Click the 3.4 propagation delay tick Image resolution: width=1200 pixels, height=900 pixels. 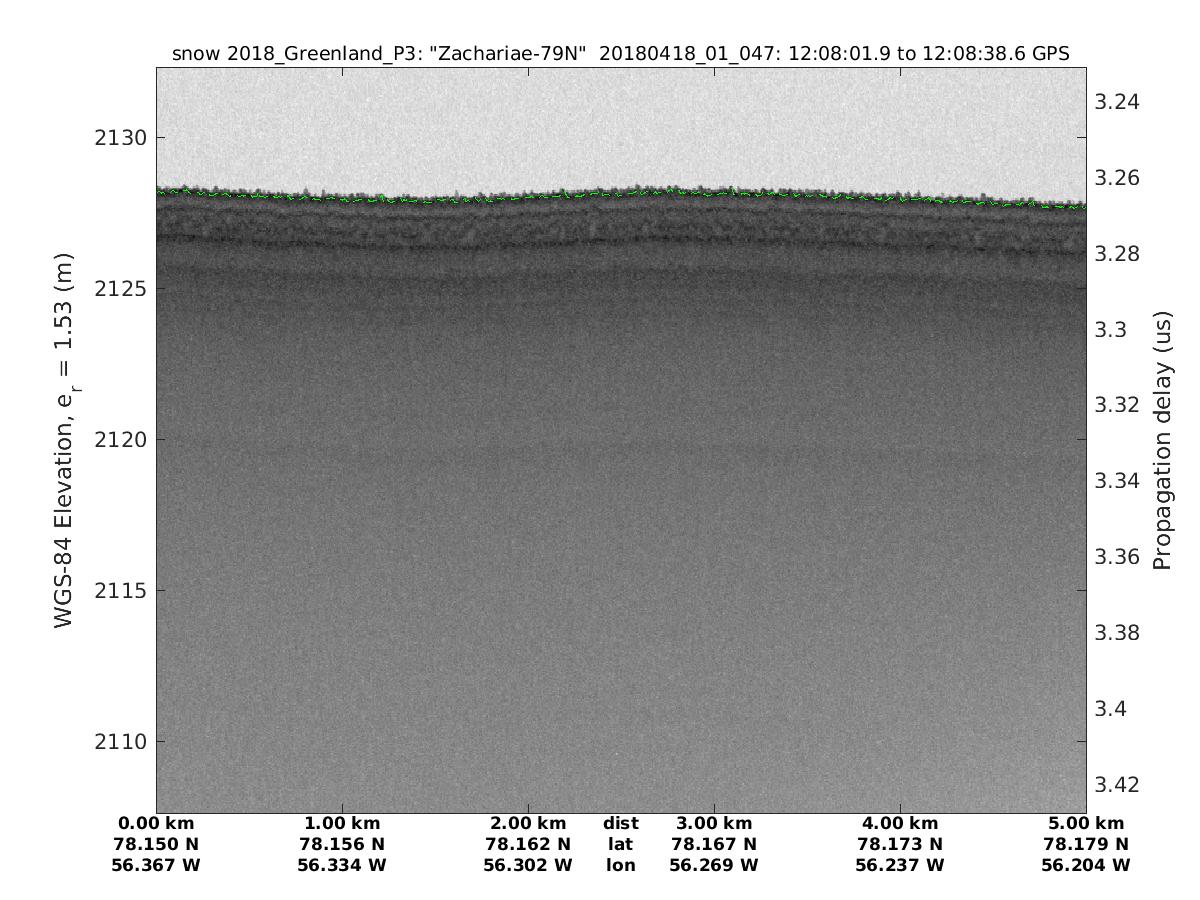pyautogui.click(x=1112, y=709)
